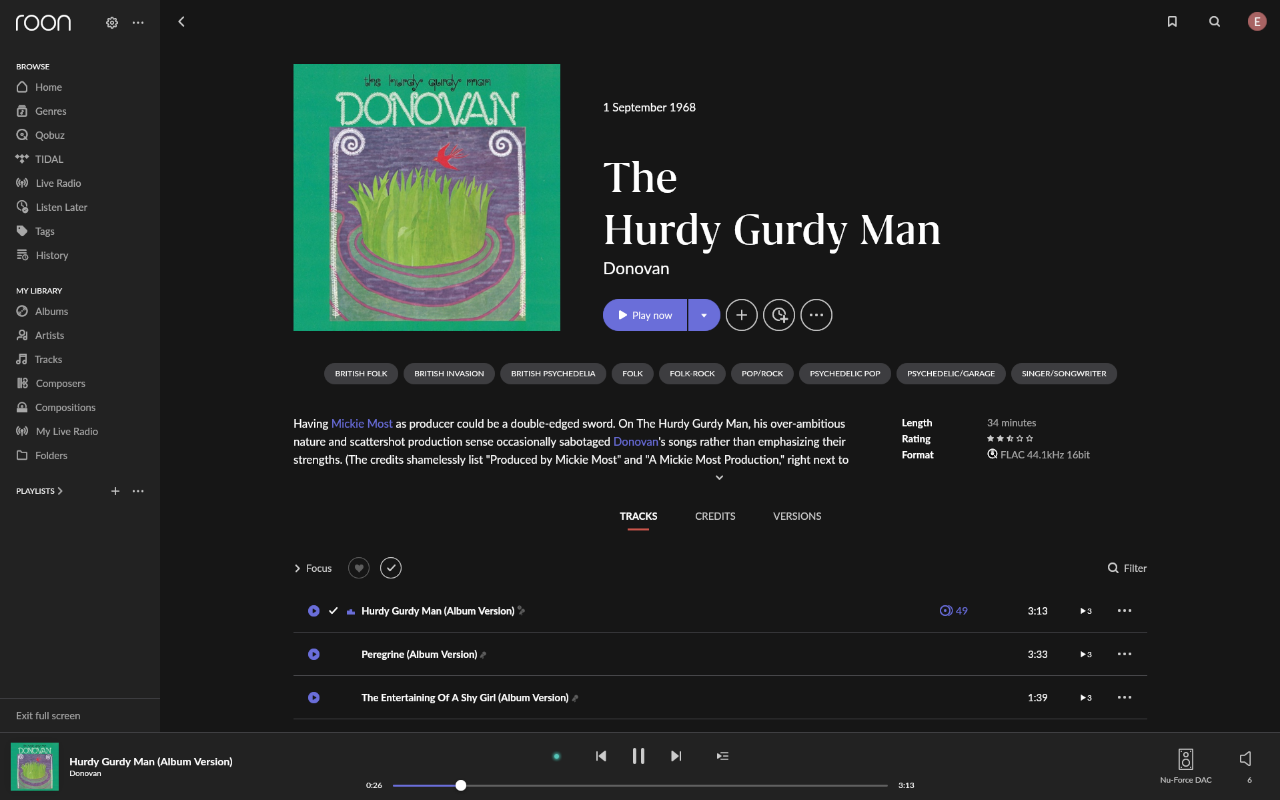Open playlists more-options ellipsis
The width and height of the screenshot is (1280, 800).
click(138, 491)
